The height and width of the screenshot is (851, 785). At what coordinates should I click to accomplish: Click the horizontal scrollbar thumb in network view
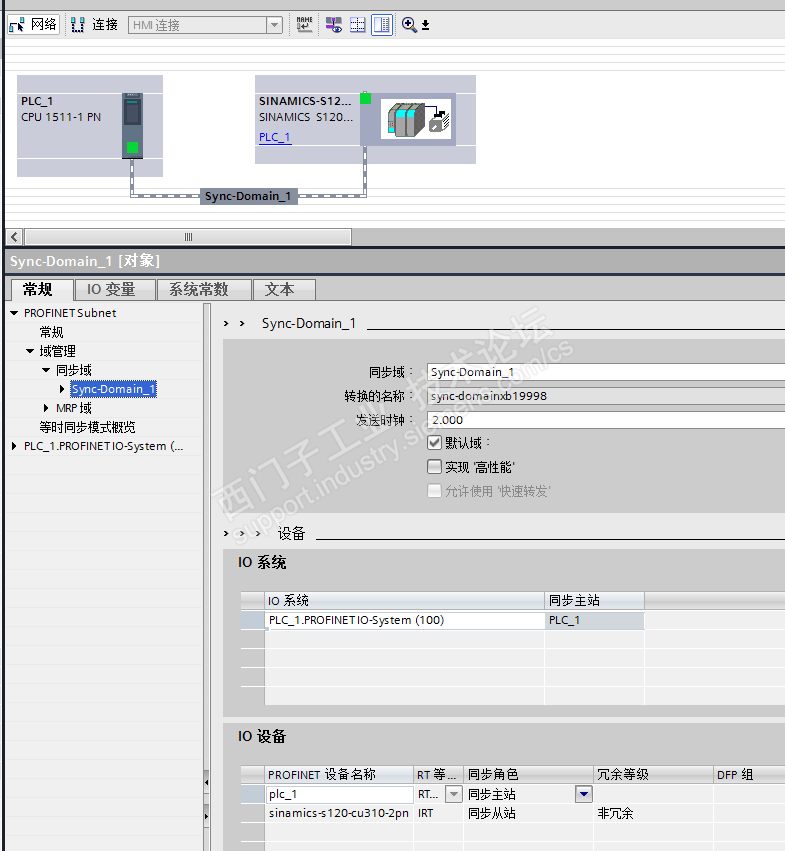[188, 237]
